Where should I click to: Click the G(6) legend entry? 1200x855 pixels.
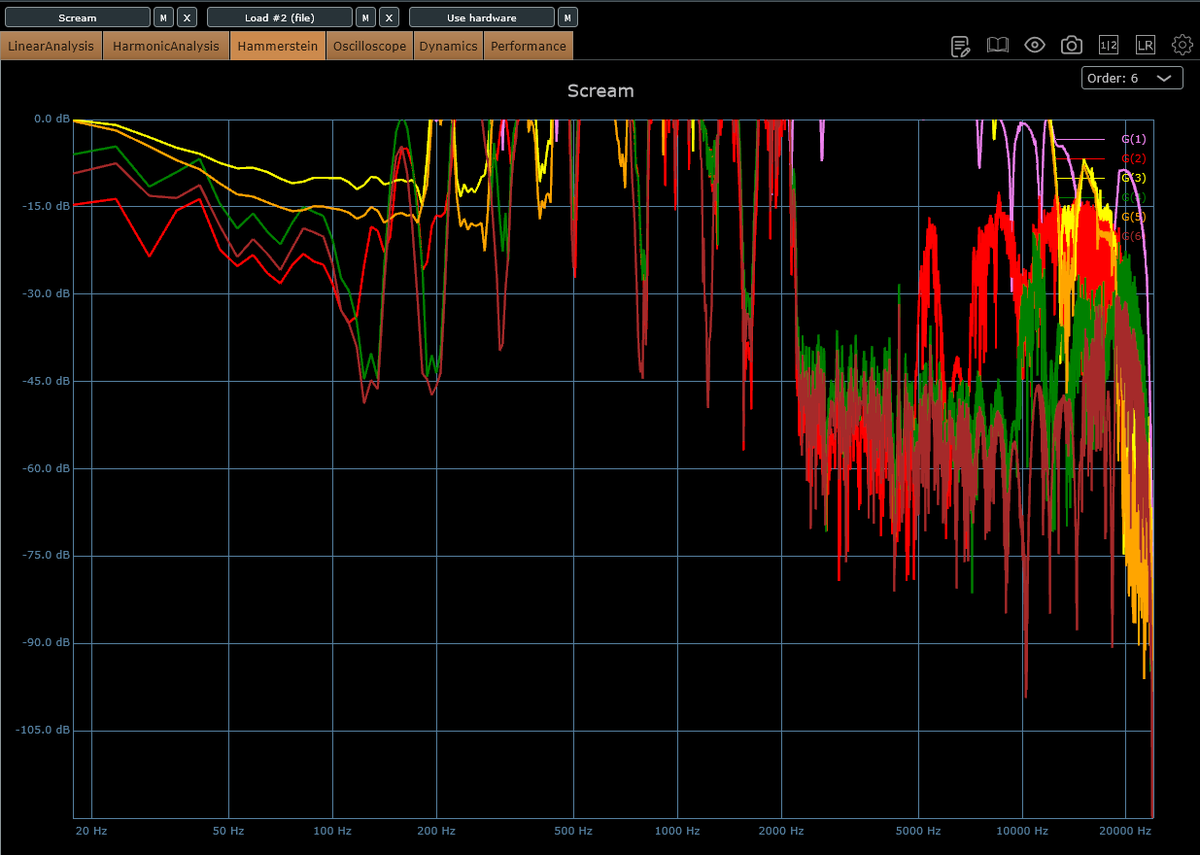(1133, 235)
